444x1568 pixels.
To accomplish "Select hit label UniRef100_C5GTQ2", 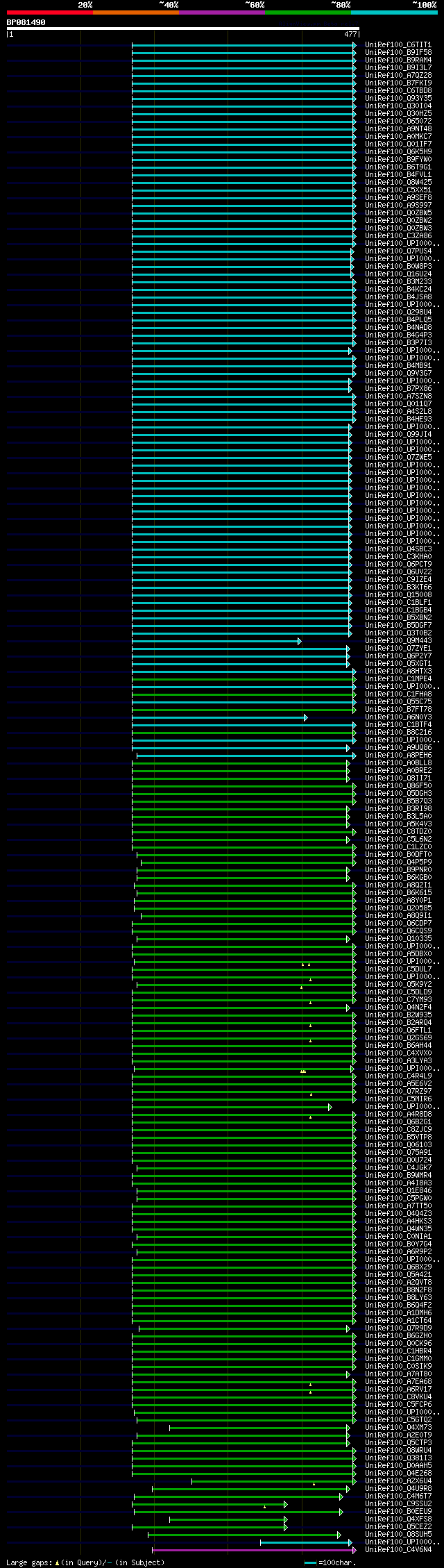I will (398, 1419).
